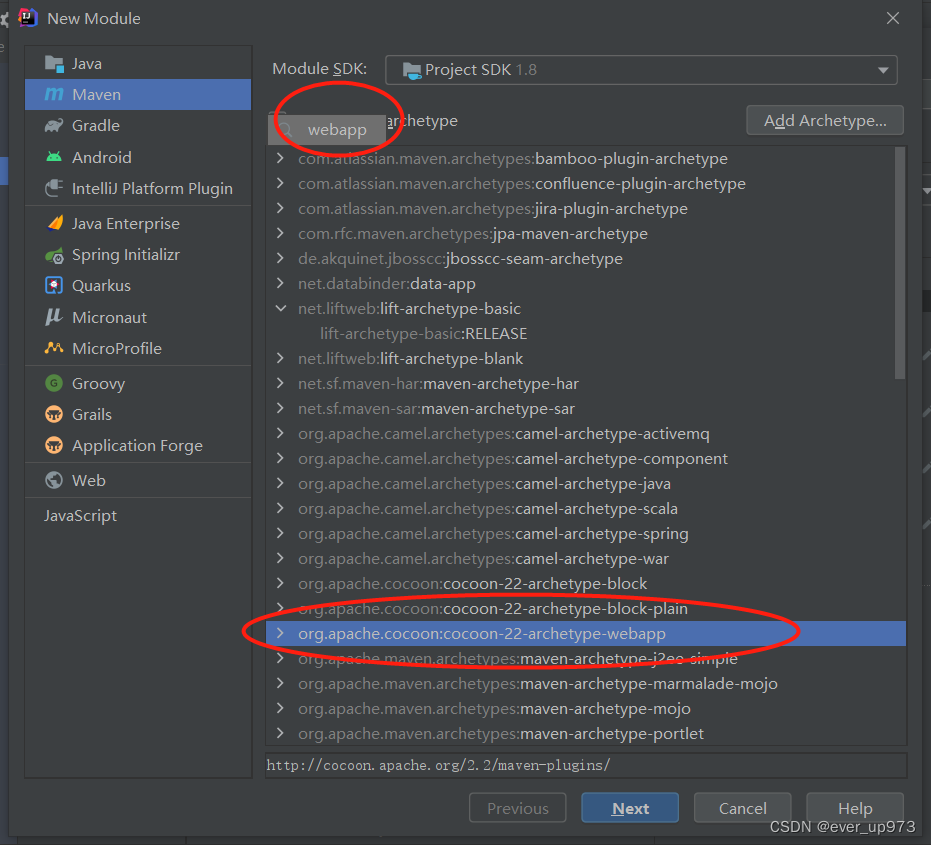Click the Next button
Viewport: 931px width, 845px height.
point(630,808)
